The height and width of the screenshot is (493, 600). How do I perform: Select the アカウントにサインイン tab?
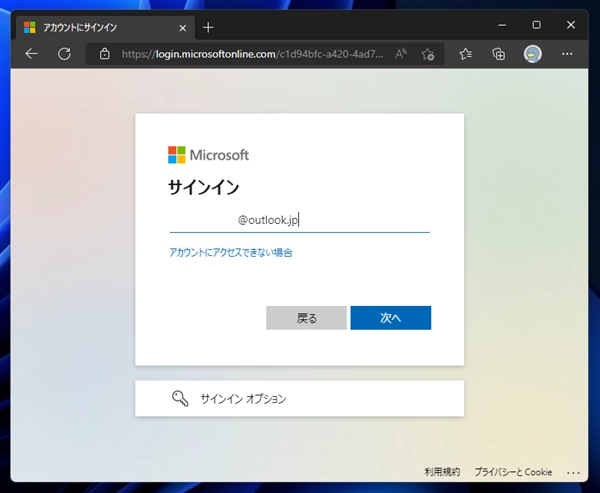point(105,28)
